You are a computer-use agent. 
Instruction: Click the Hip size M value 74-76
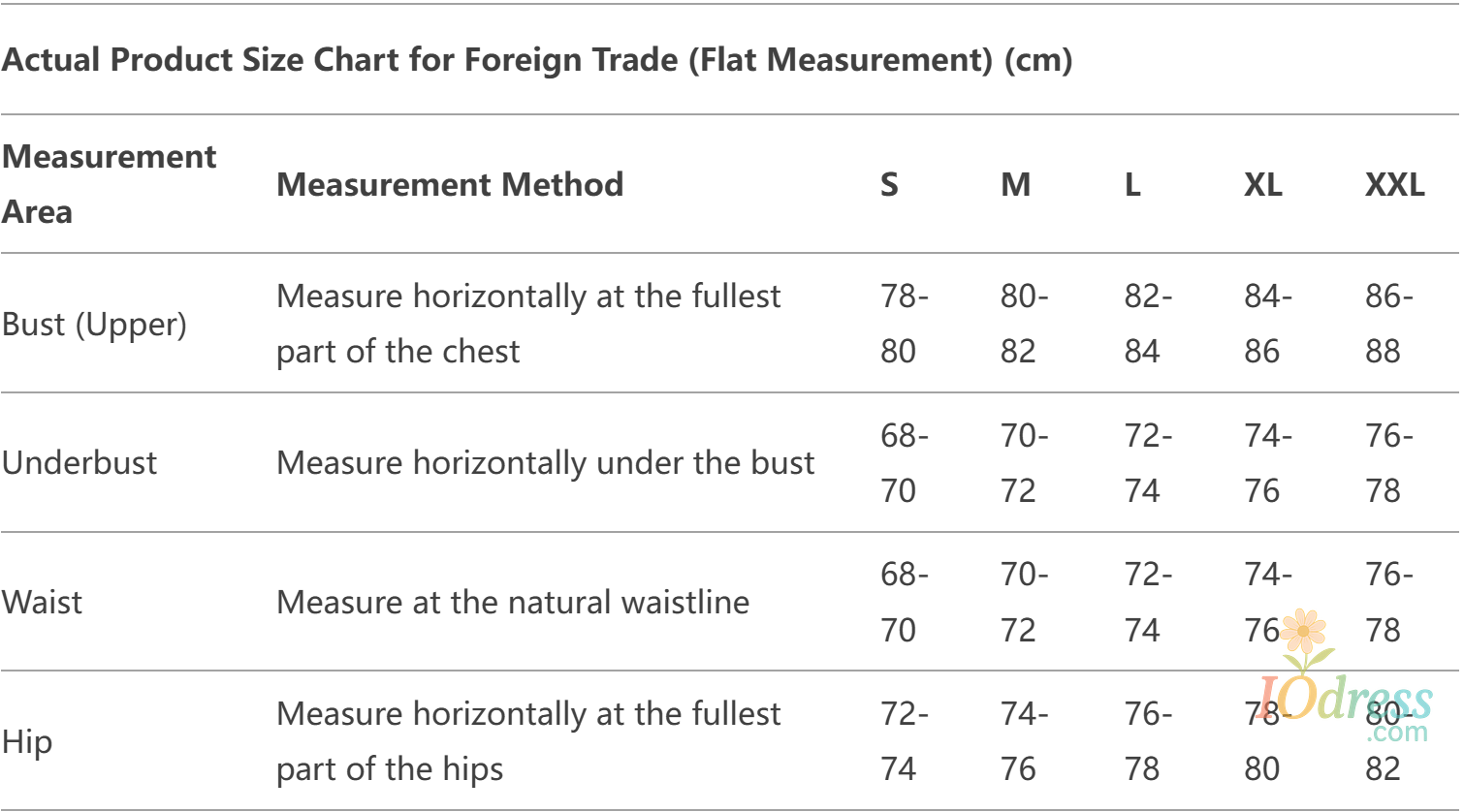click(1023, 742)
